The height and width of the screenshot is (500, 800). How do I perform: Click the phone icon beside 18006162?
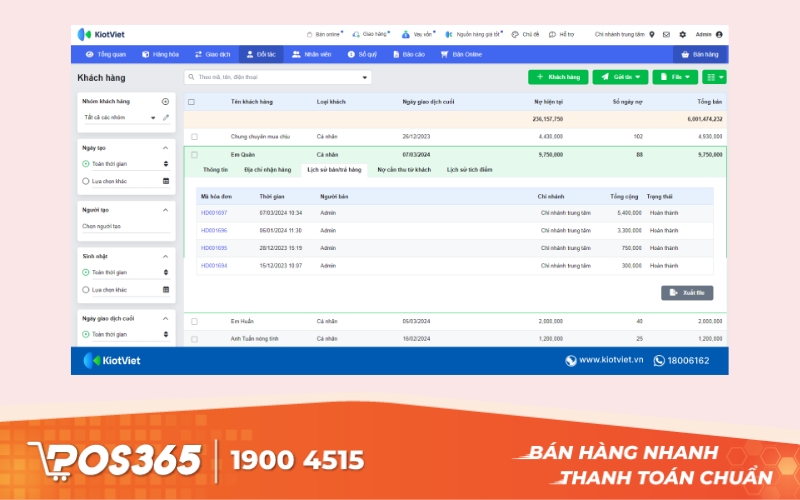[659, 361]
